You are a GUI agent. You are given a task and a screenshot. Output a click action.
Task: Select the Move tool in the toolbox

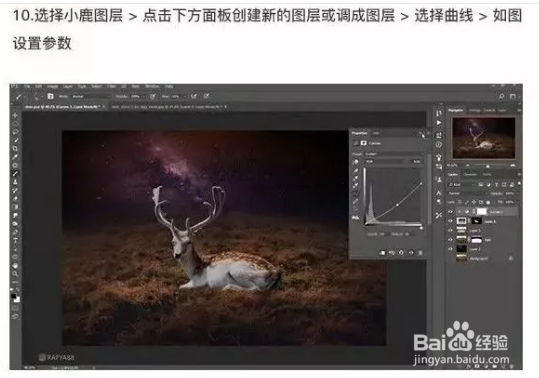point(15,115)
